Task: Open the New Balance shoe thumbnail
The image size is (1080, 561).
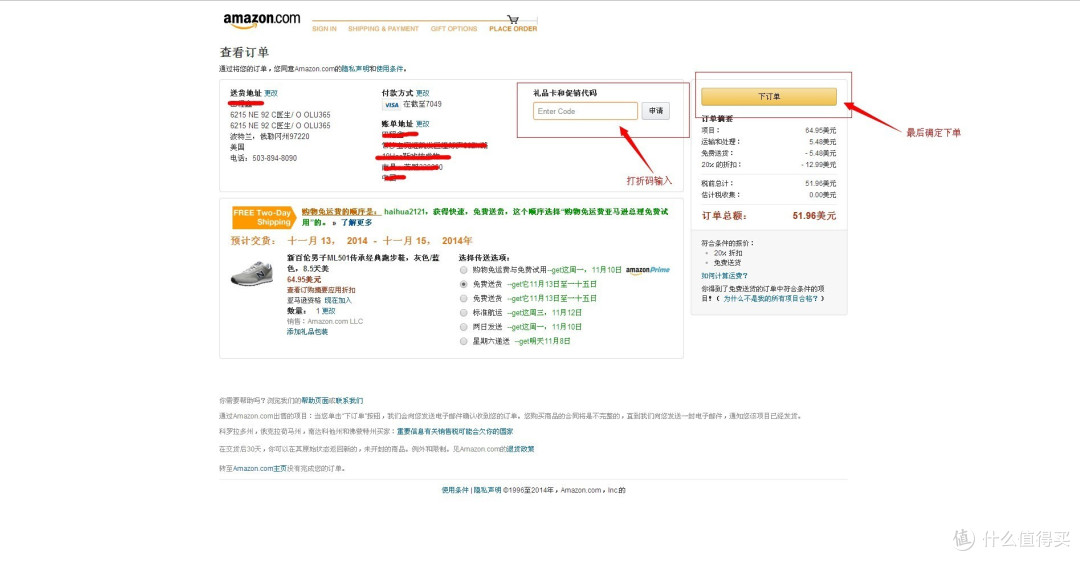Action: click(x=251, y=273)
